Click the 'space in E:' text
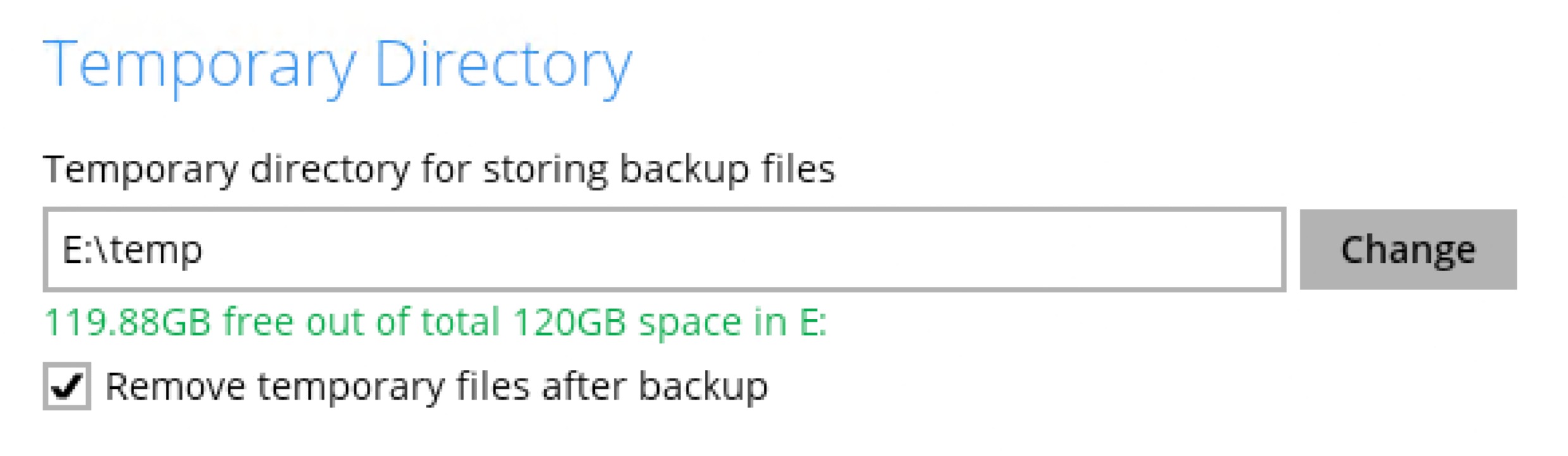 point(733,322)
